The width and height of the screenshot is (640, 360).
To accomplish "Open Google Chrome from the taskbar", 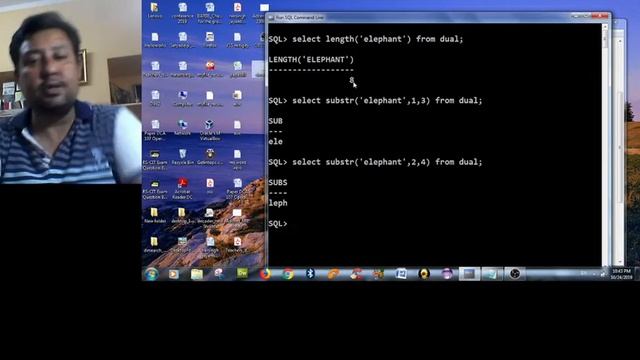I will click(x=288, y=274).
